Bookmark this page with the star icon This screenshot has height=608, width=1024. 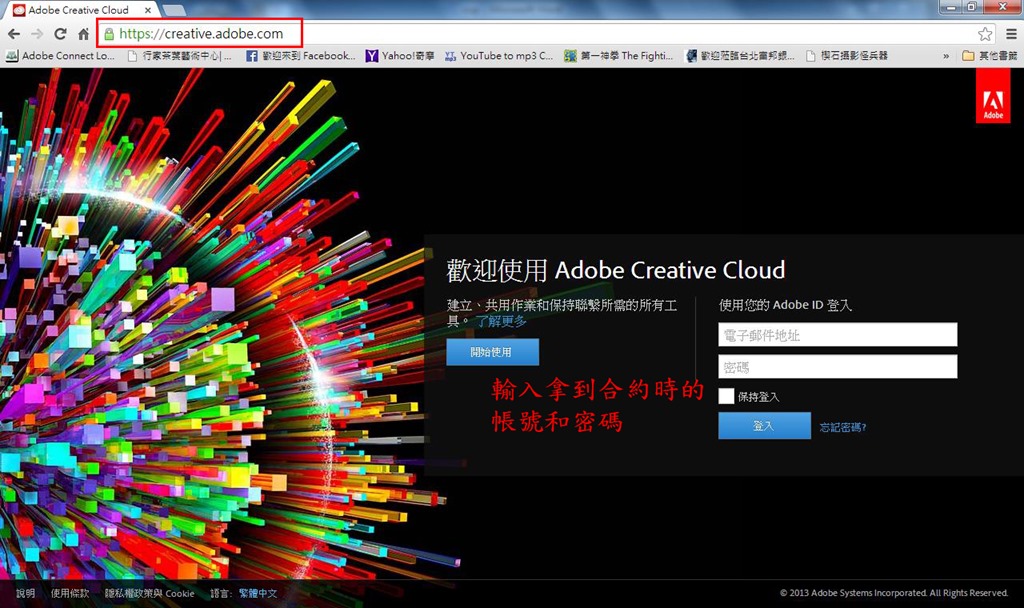click(x=985, y=34)
